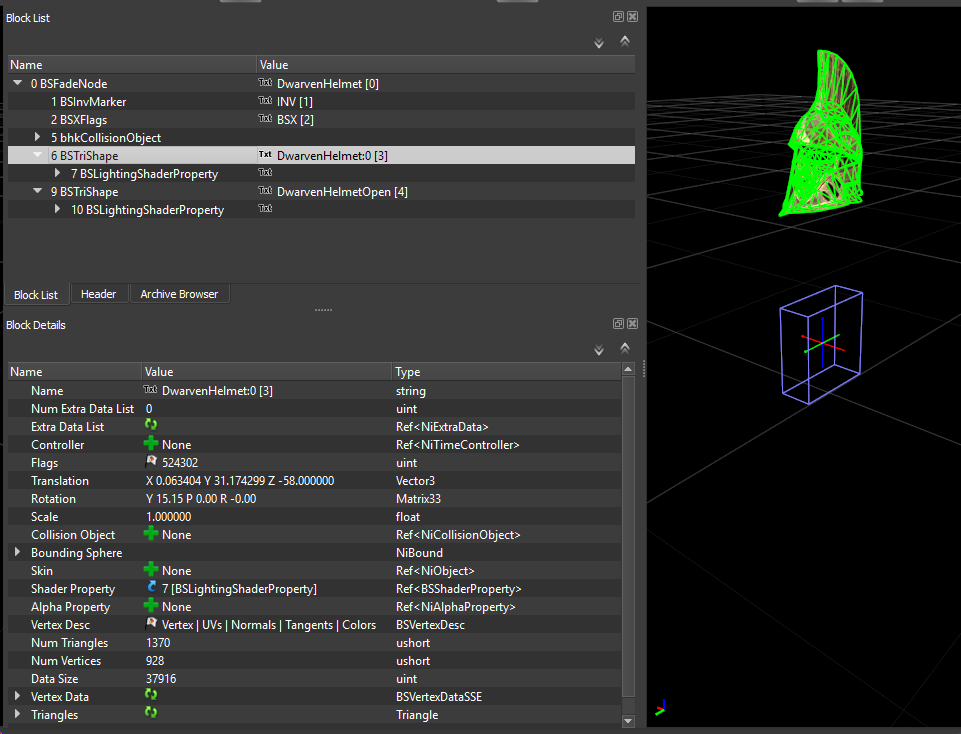Click the refresh icon in Vertex Data row
The width and height of the screenshot is (961, 734).
151,695
